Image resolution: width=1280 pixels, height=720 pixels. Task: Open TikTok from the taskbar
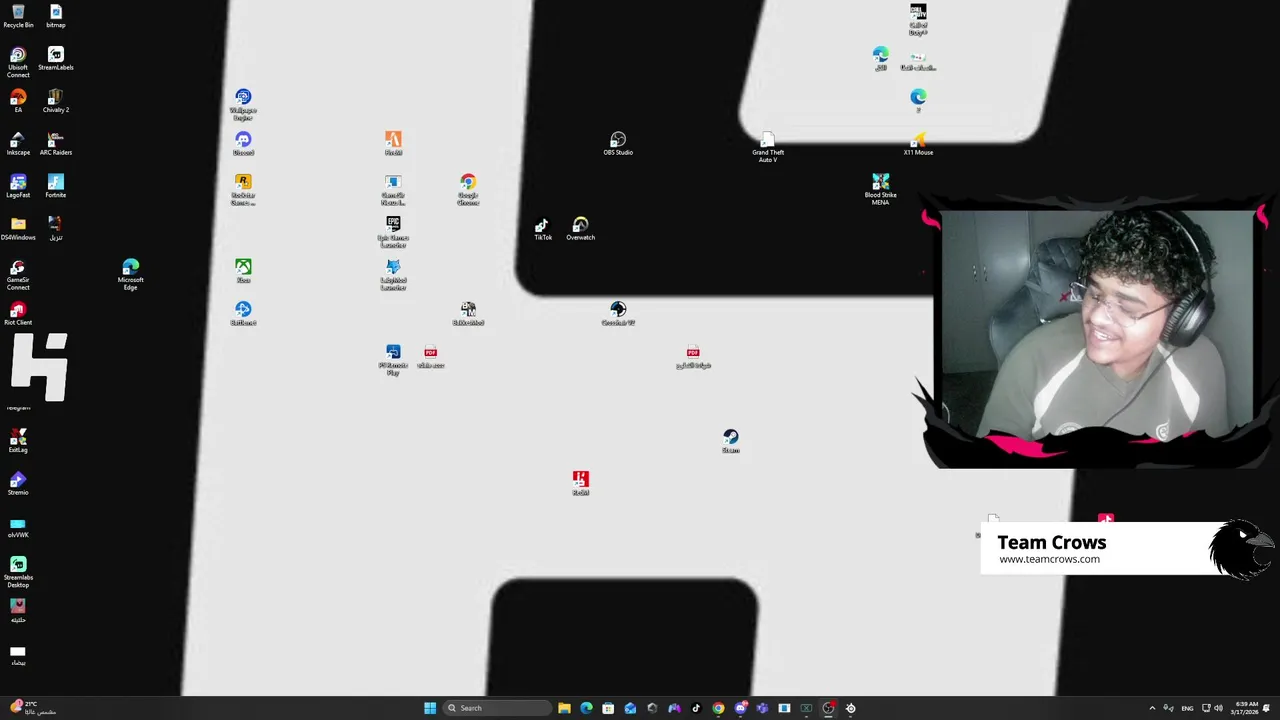[x=696, y=708]
